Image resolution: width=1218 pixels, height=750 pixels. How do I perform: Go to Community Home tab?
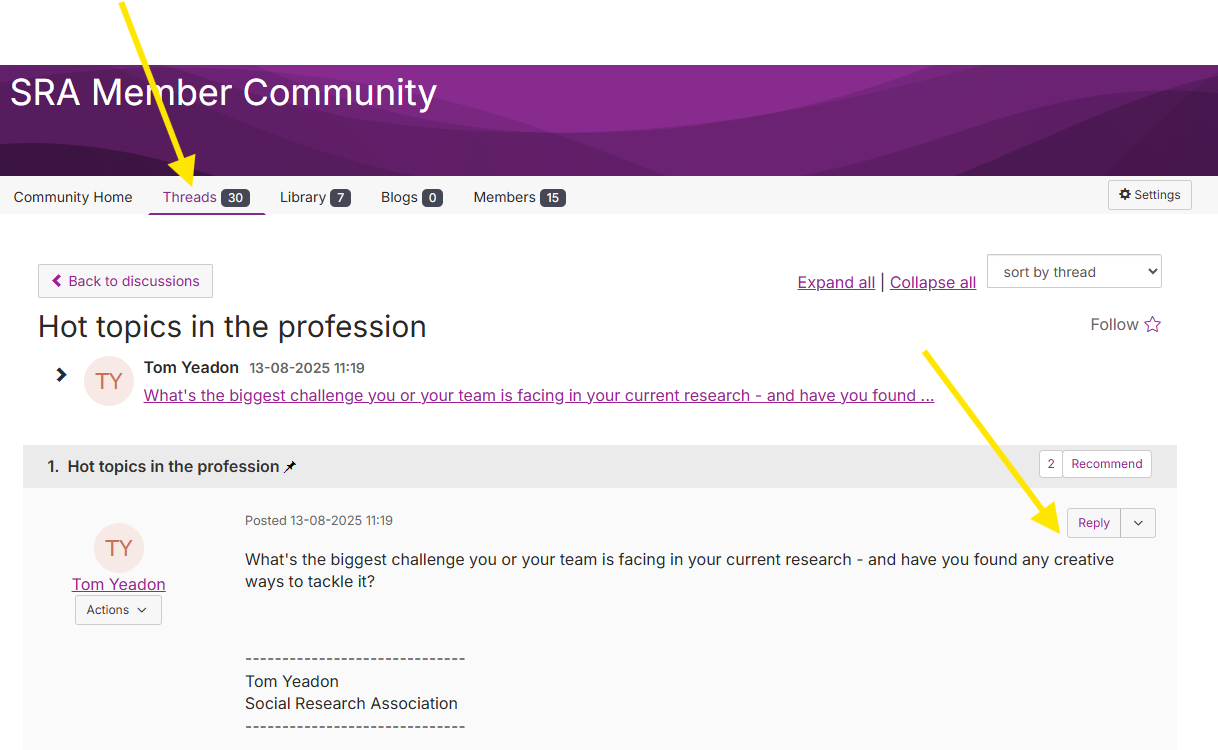pos(73,197)
